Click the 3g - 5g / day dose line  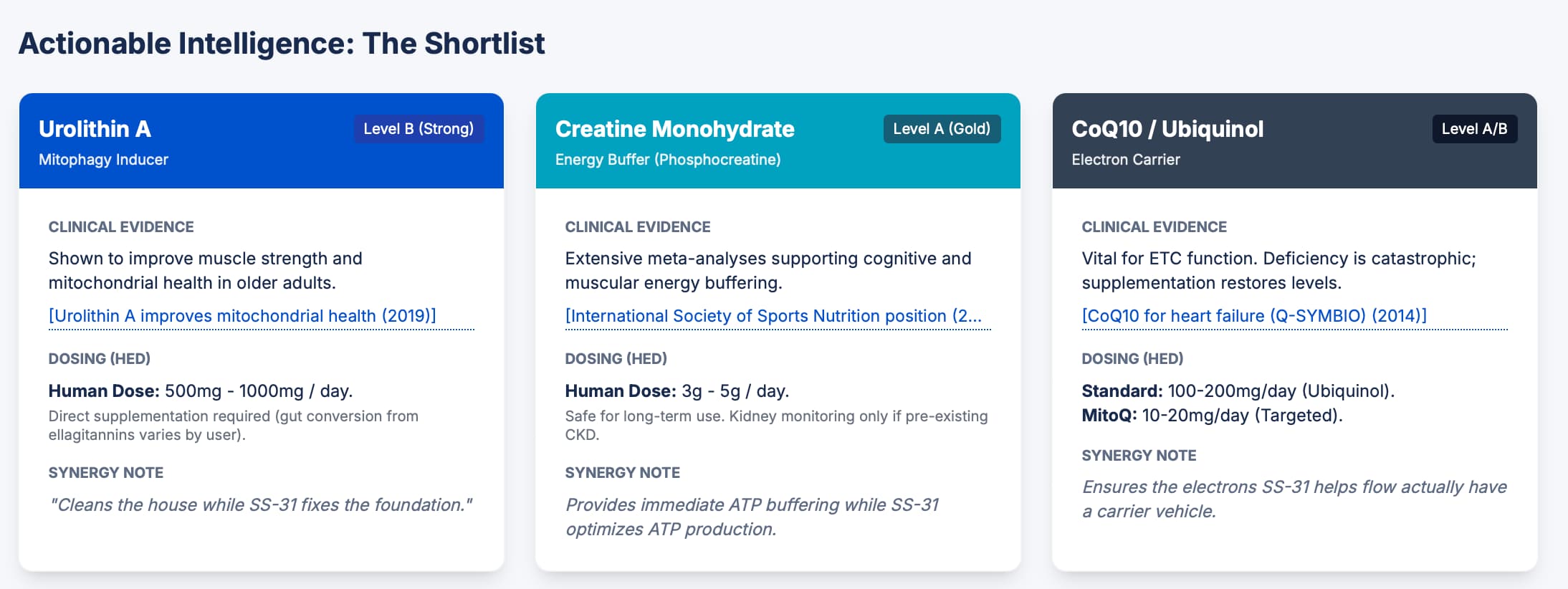[x=677, y=391]
